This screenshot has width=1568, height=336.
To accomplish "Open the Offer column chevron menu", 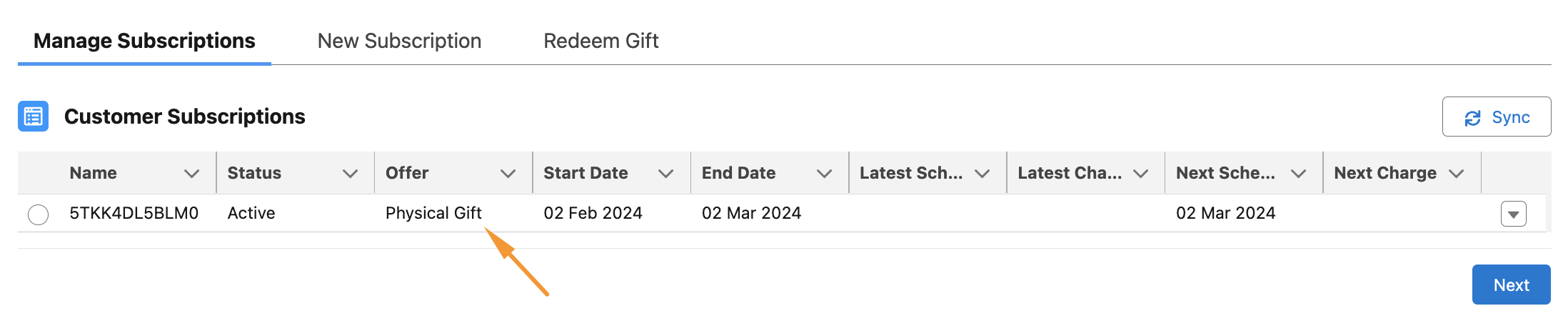I will (x=508, y=174).
